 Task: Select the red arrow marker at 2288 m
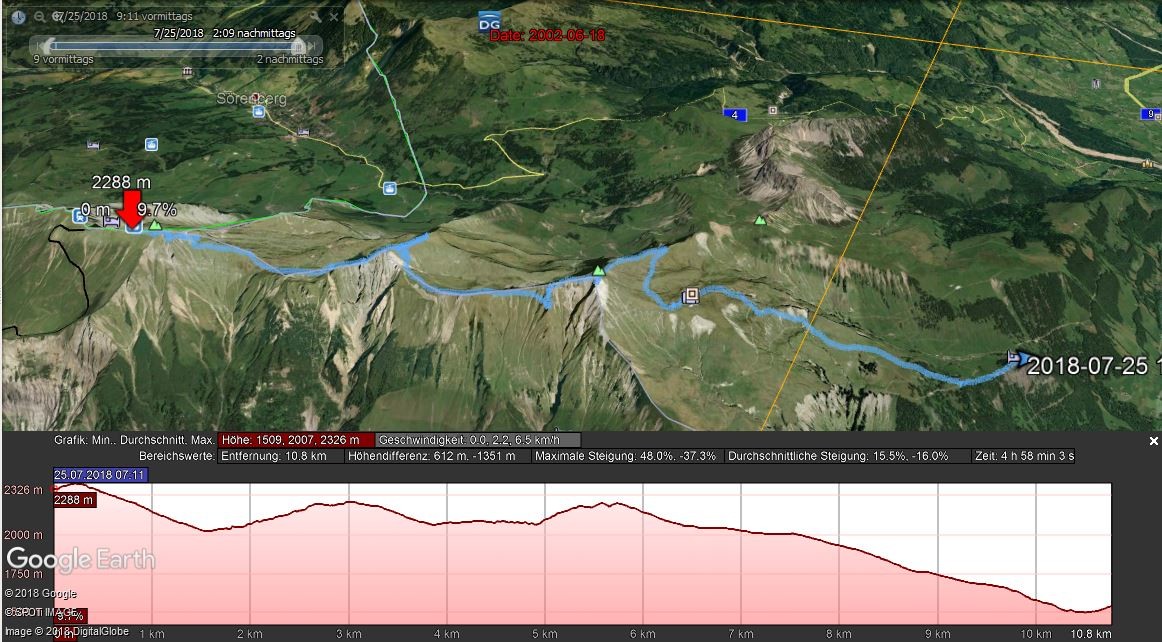[132, 208]
